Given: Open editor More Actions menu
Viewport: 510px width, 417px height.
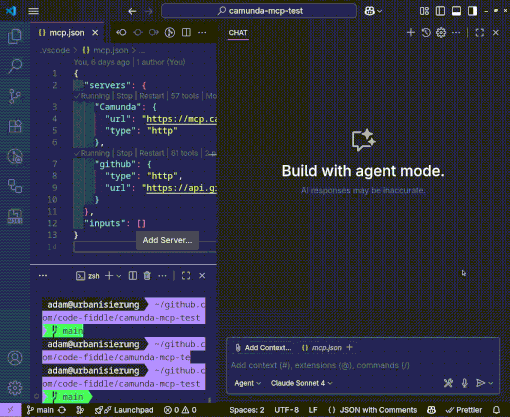Looking at the screenshot, I should click(x=202, y=32).
